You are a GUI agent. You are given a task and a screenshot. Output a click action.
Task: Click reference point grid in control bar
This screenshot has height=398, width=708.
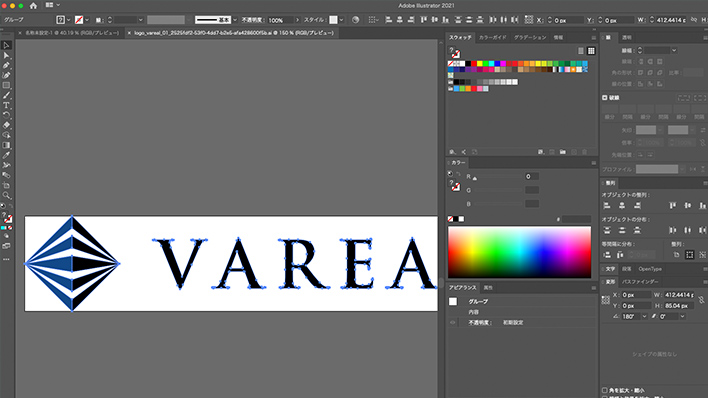(528, 20)
